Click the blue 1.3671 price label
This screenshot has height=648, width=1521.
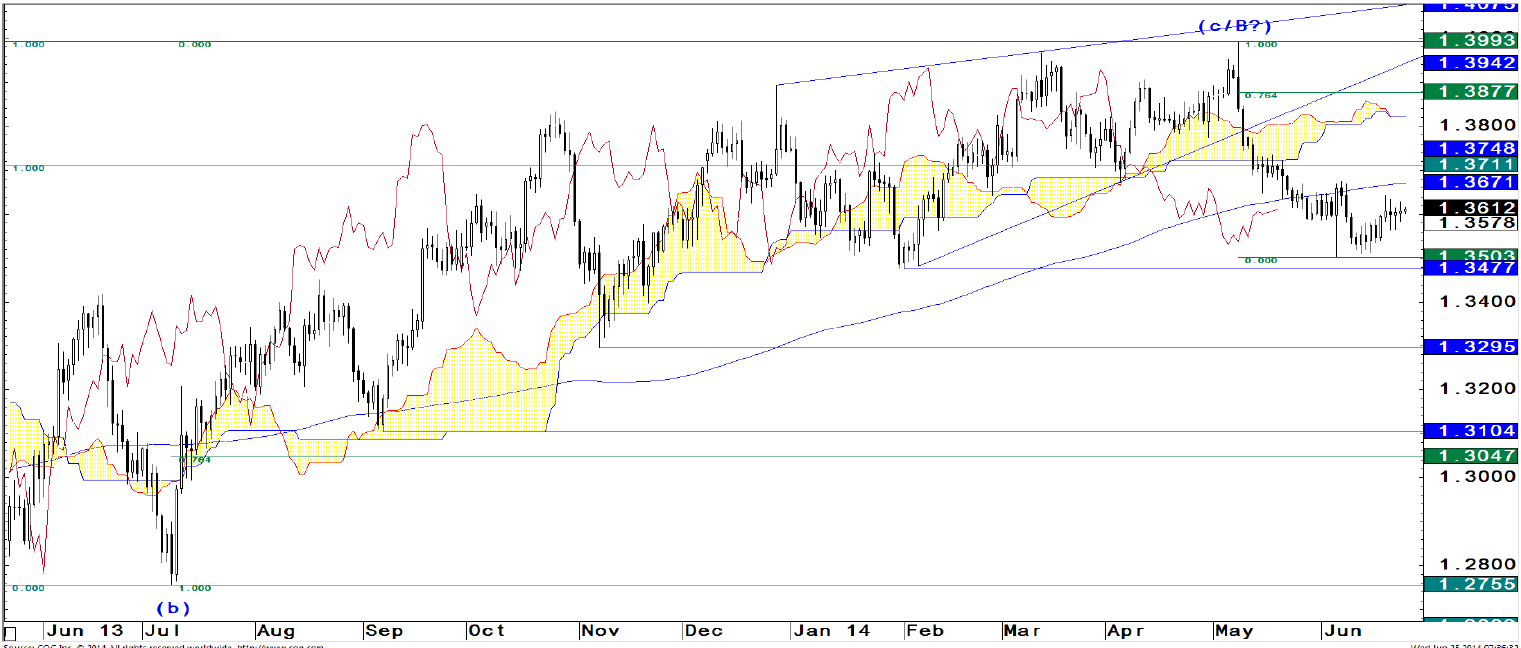1470,182
